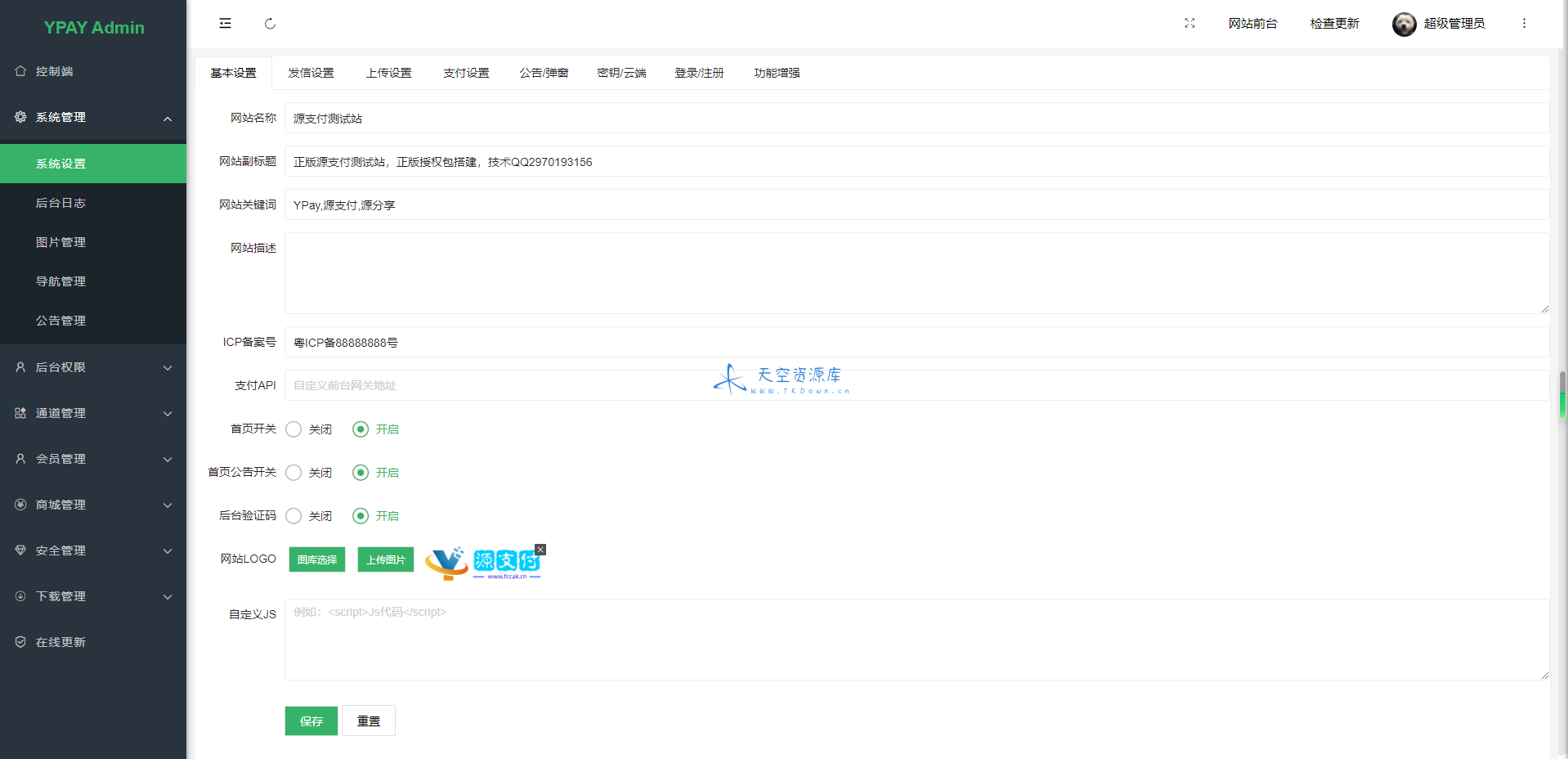The width and height of the screenshot is (1568, 759).
Task: Expand the 后台权限 chevron
Action: [x=168, y=368]
